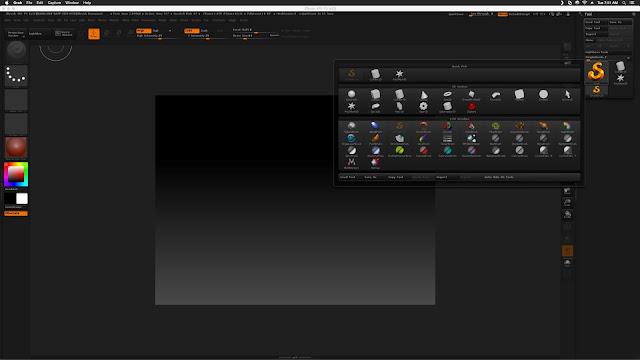Open the red MatCap material selector
Image resolution: width=640 pixels, height=360 pixels.
(16, 148)
